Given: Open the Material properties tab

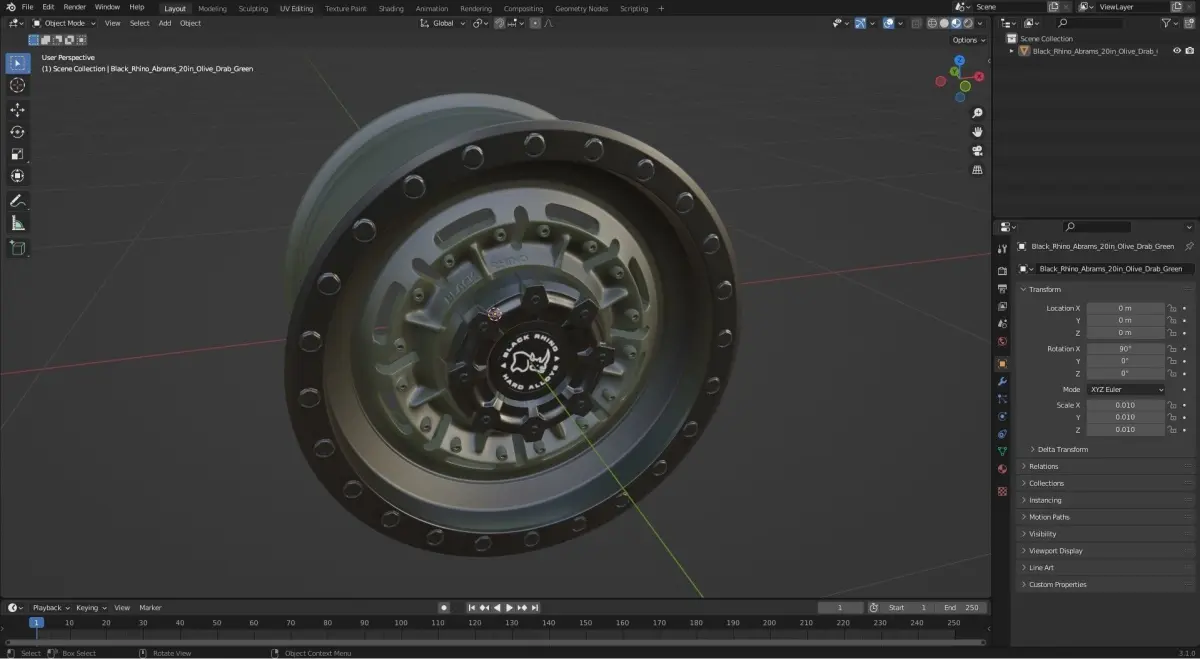Looking at the screenshot, I should pos(1002,469).
